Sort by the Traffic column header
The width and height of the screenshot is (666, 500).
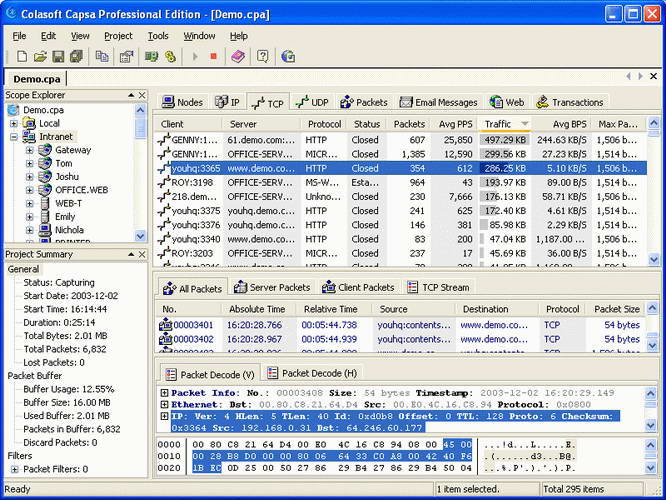coord(505,124)
